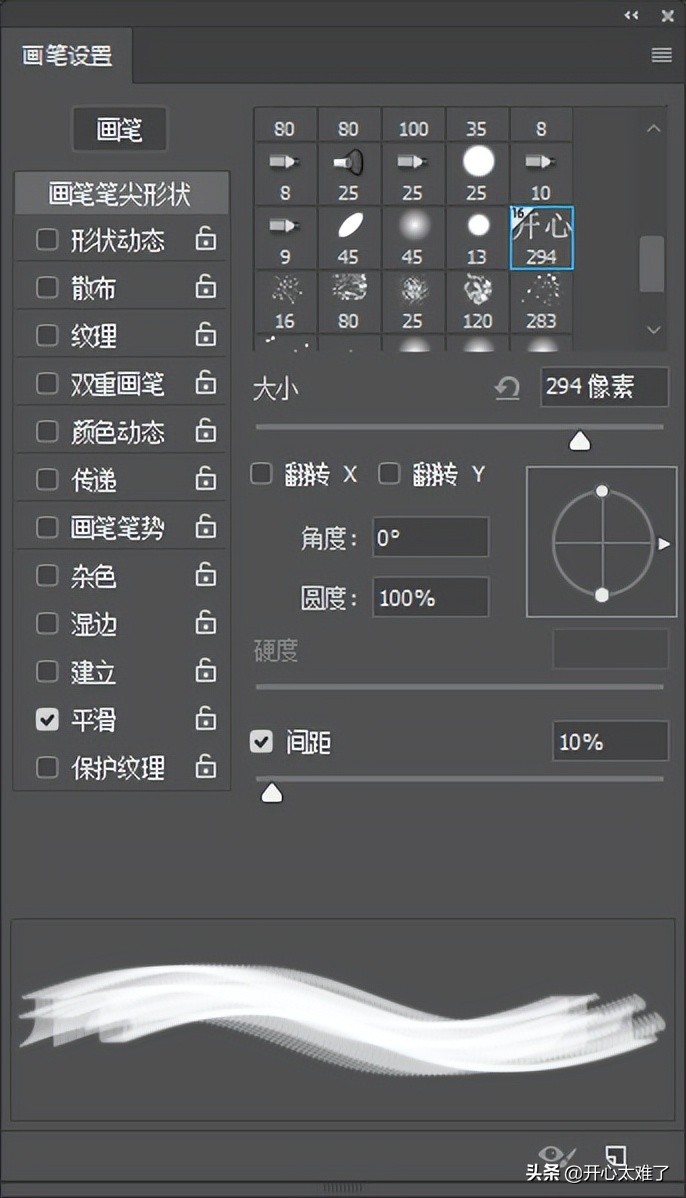Select the angled oval brush preset 45
This screenshot has height=1198, width=686.
(349, 238)
